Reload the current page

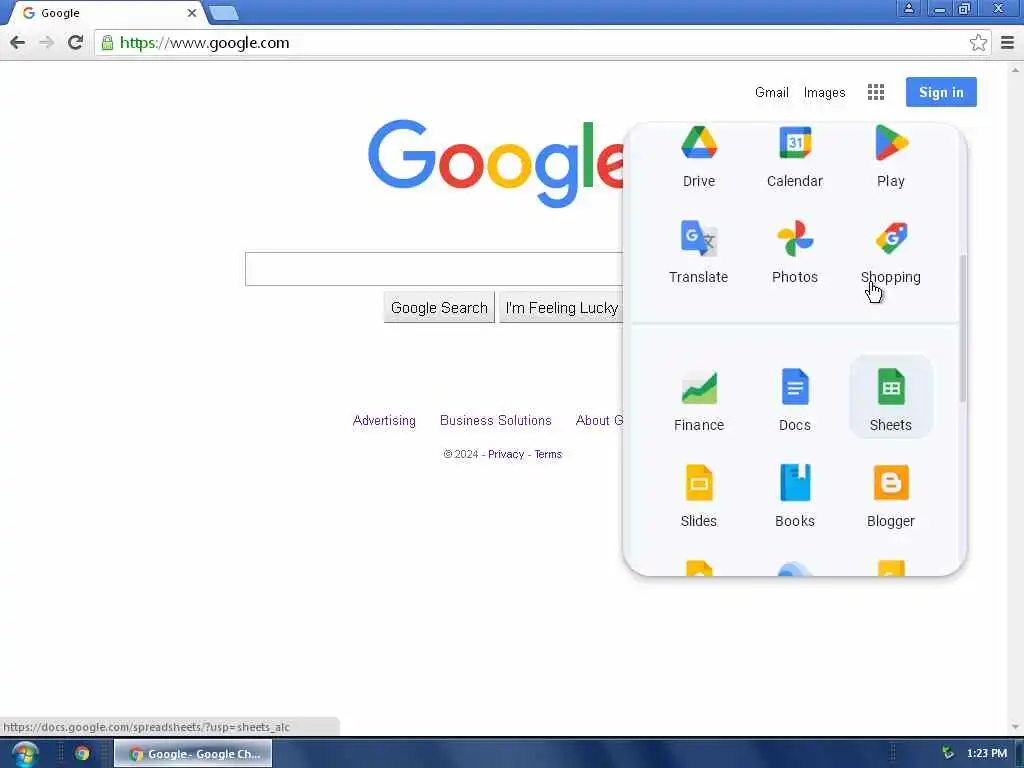[x=75, y=43]
